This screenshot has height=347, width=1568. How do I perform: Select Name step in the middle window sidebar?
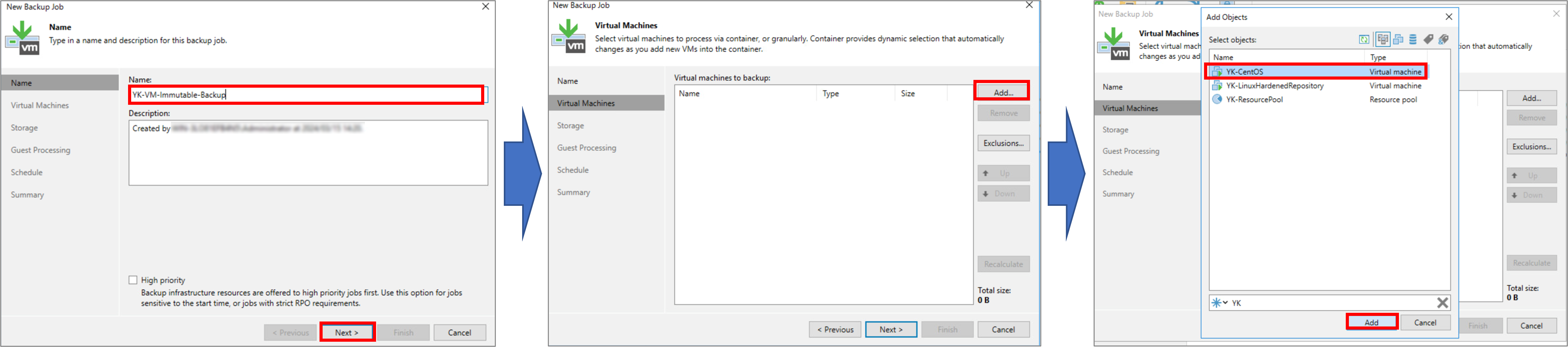(567, 81)
